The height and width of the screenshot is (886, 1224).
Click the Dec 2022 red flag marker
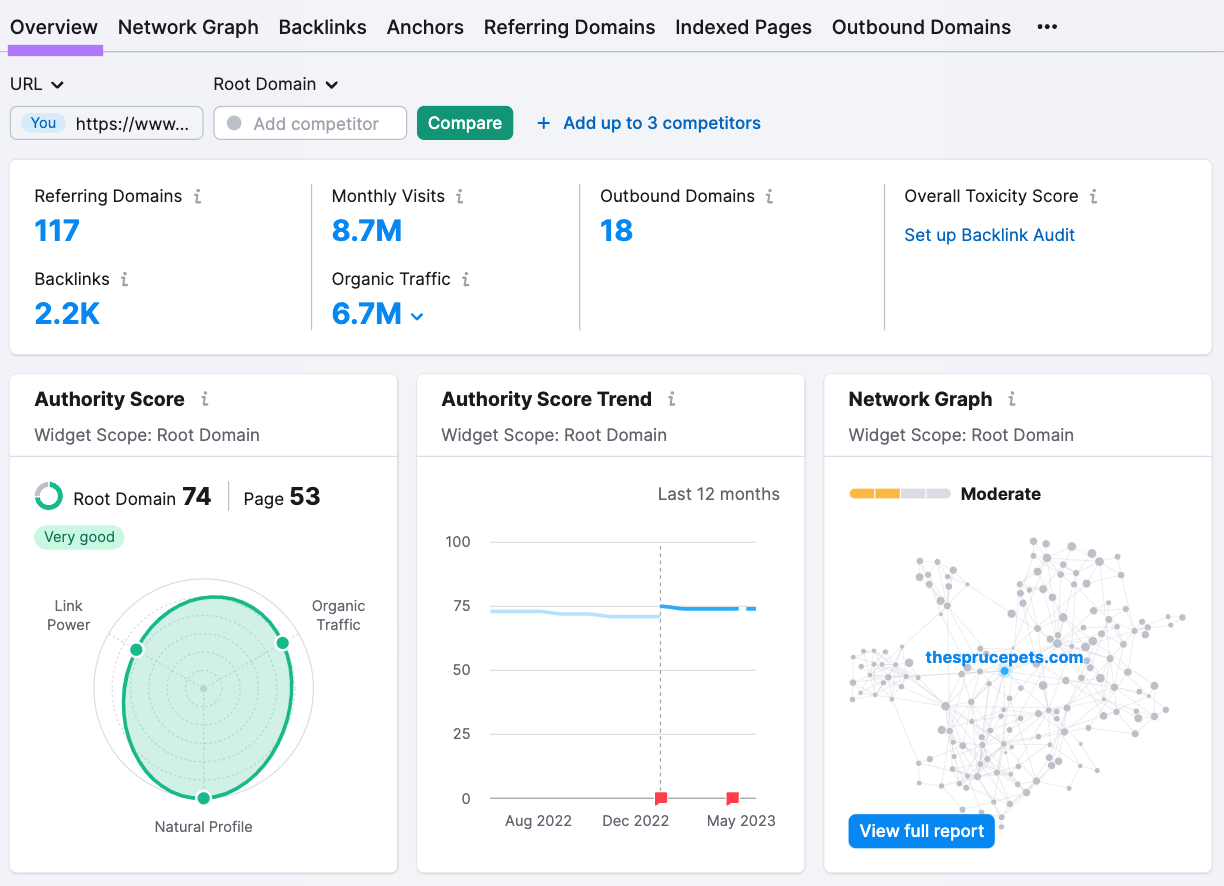click(660, 798)
